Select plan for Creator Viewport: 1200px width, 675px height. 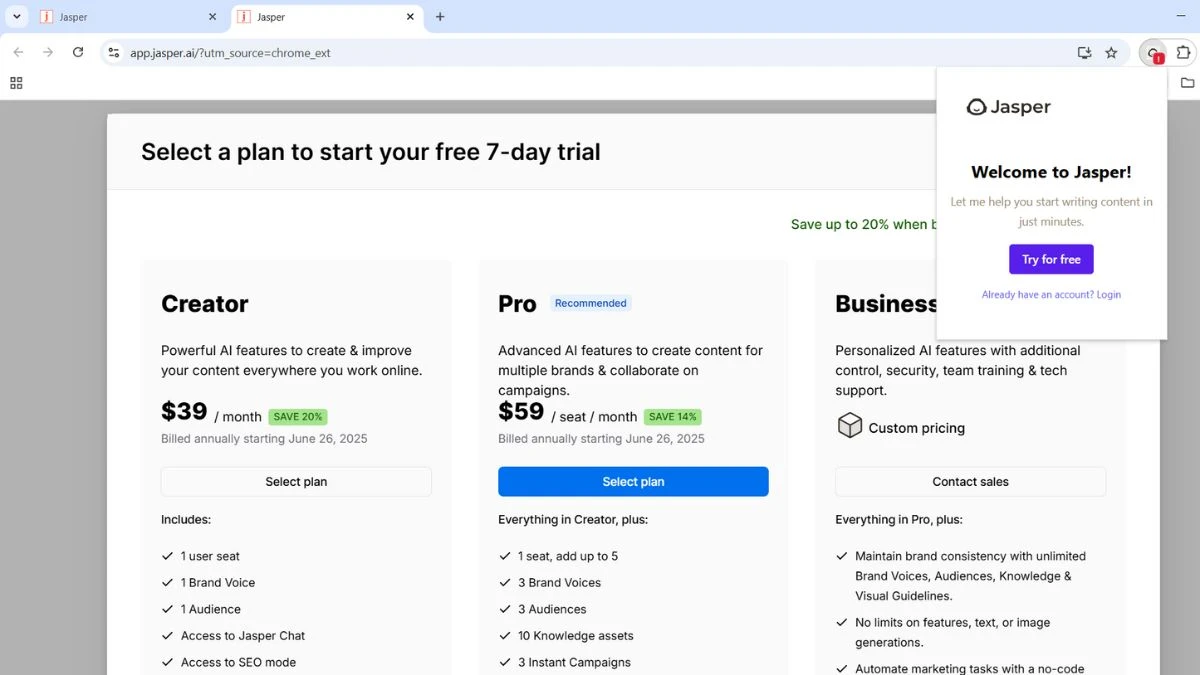[x=296, y=482]
